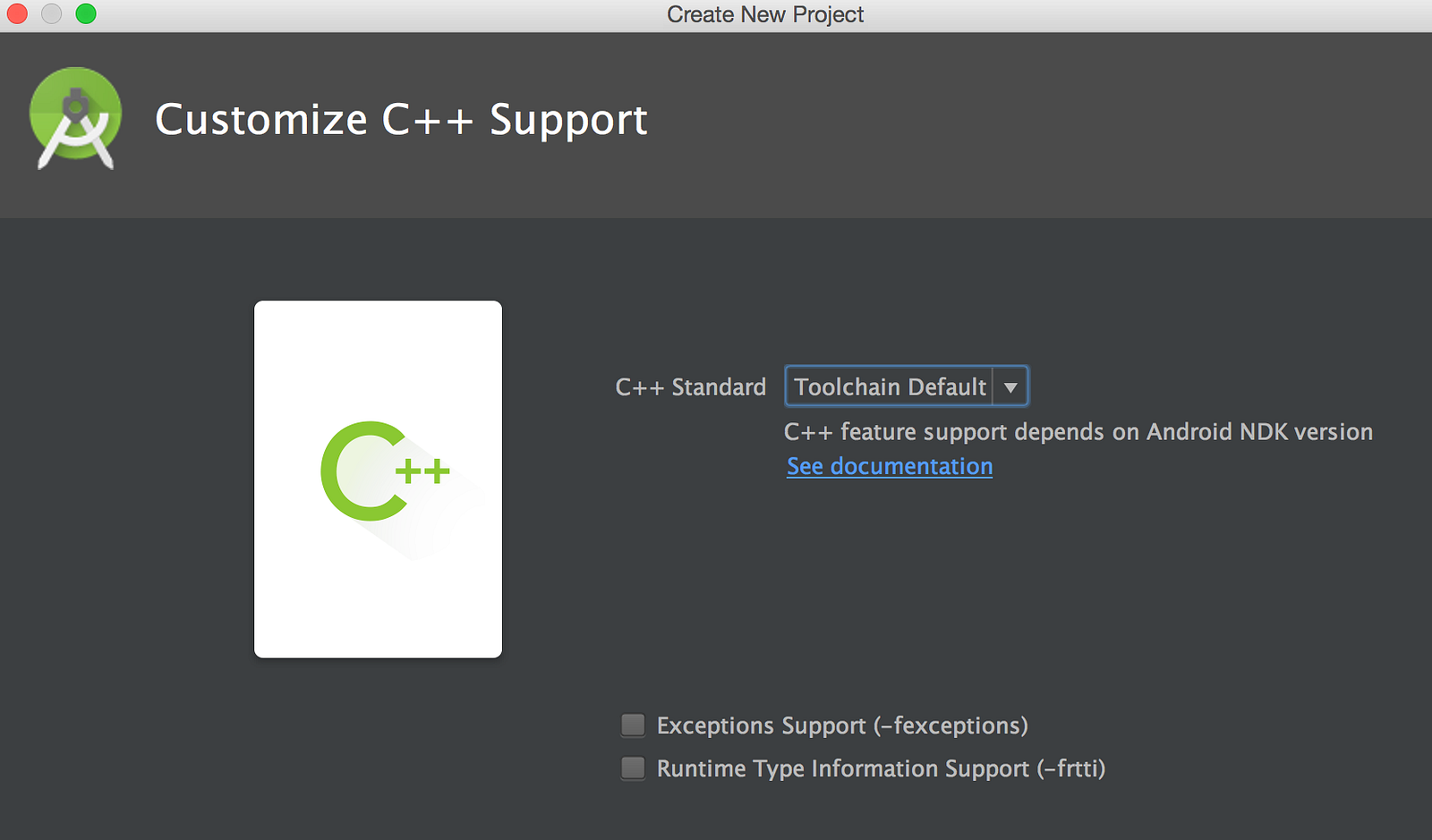This screenshot has height=840, width=1432.
Task: Maximize window with the green button
Action: [86, 13]
